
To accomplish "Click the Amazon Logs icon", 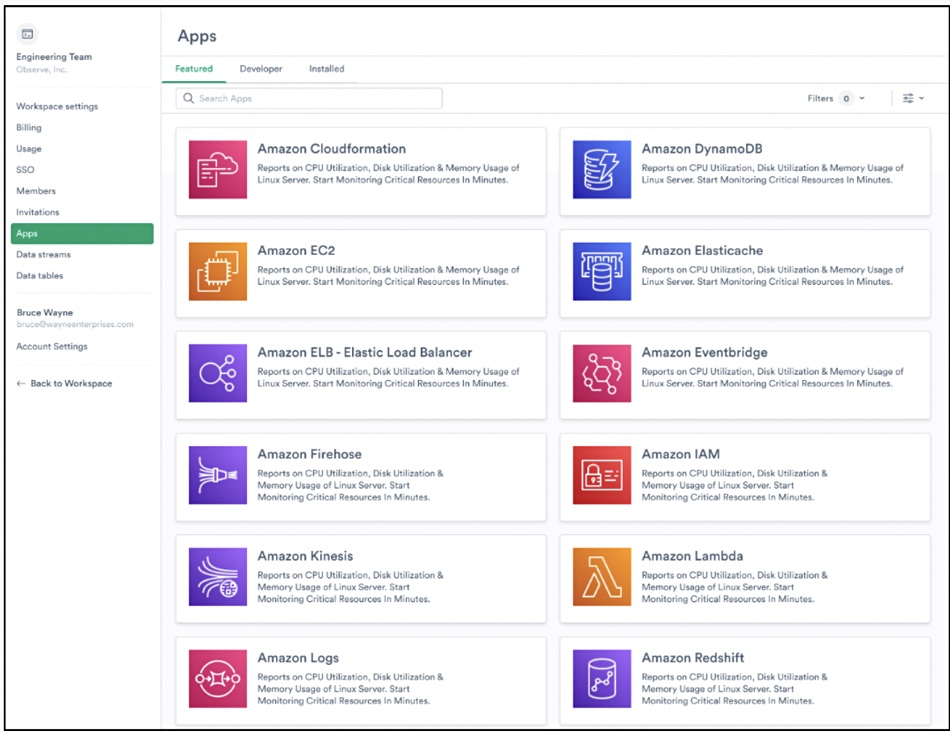I will tap(218, 679).
